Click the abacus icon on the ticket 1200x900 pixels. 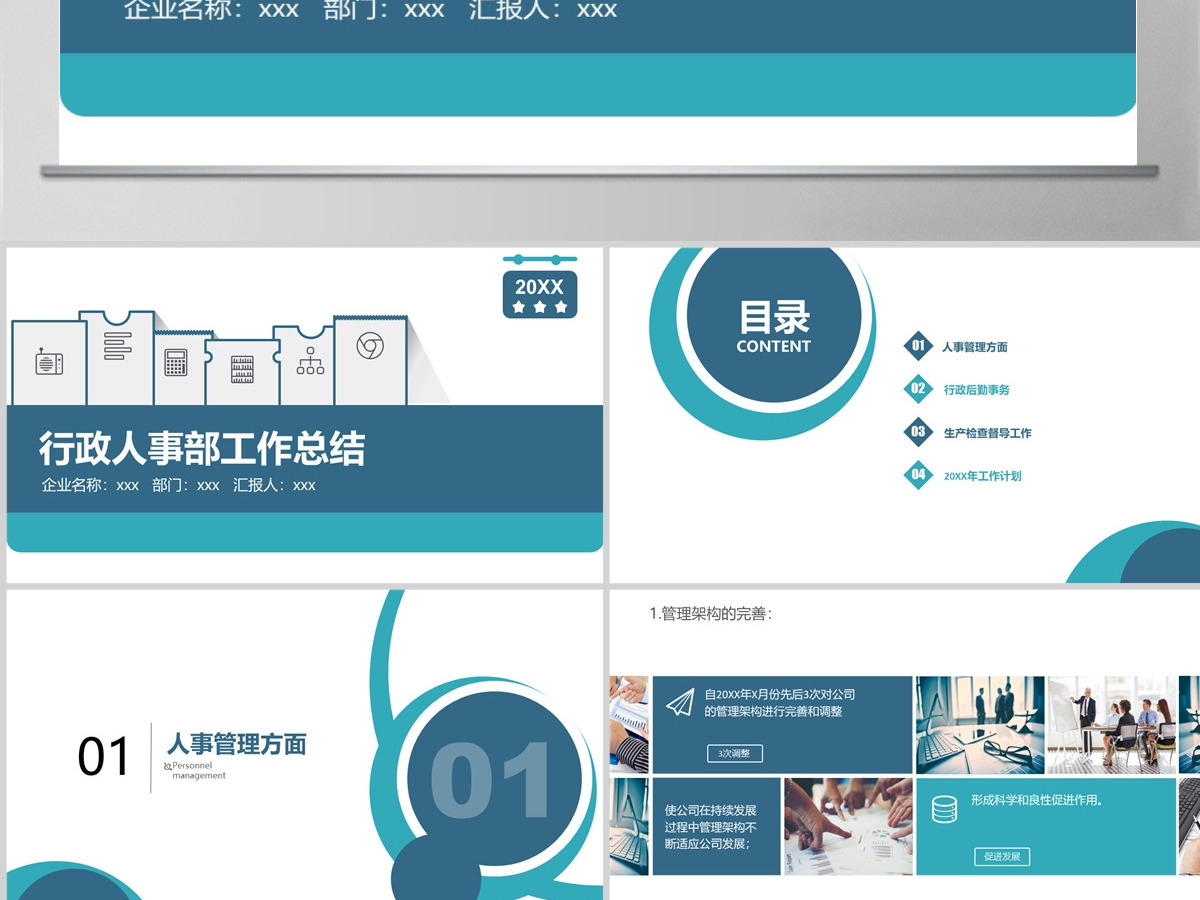pos(242,369)
